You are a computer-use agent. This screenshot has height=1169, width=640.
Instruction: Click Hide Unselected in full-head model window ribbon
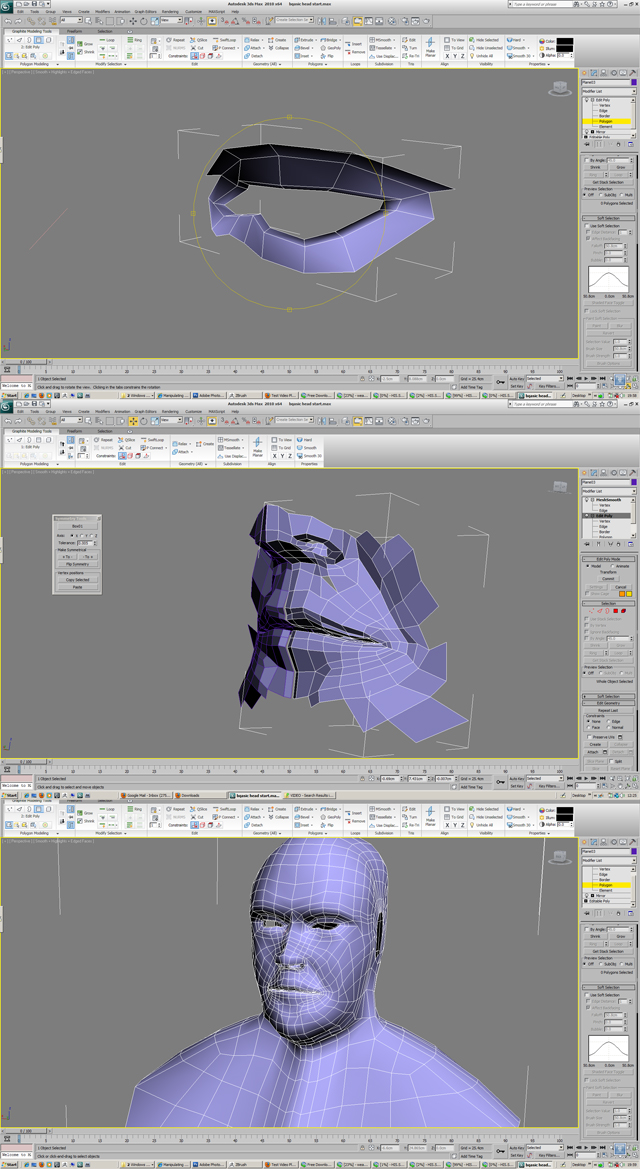pyautogui.click(x=486, y=818)
